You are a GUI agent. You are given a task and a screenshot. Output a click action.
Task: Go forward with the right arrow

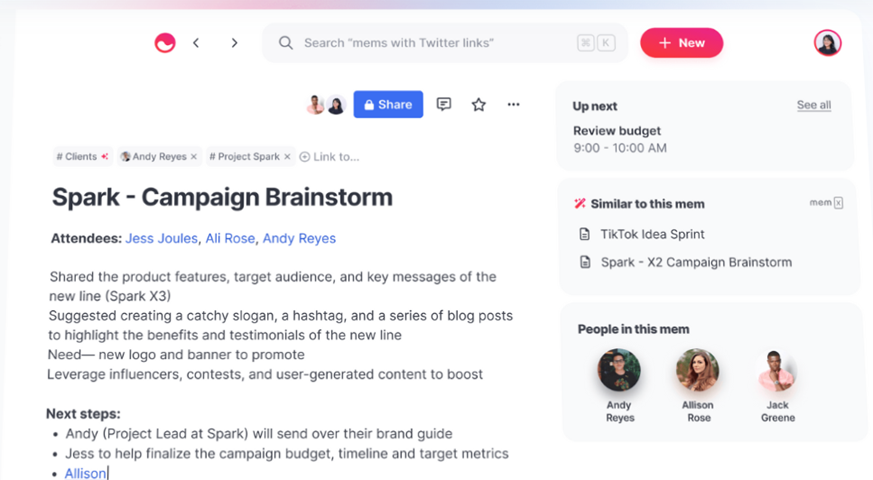click(234, 43)
